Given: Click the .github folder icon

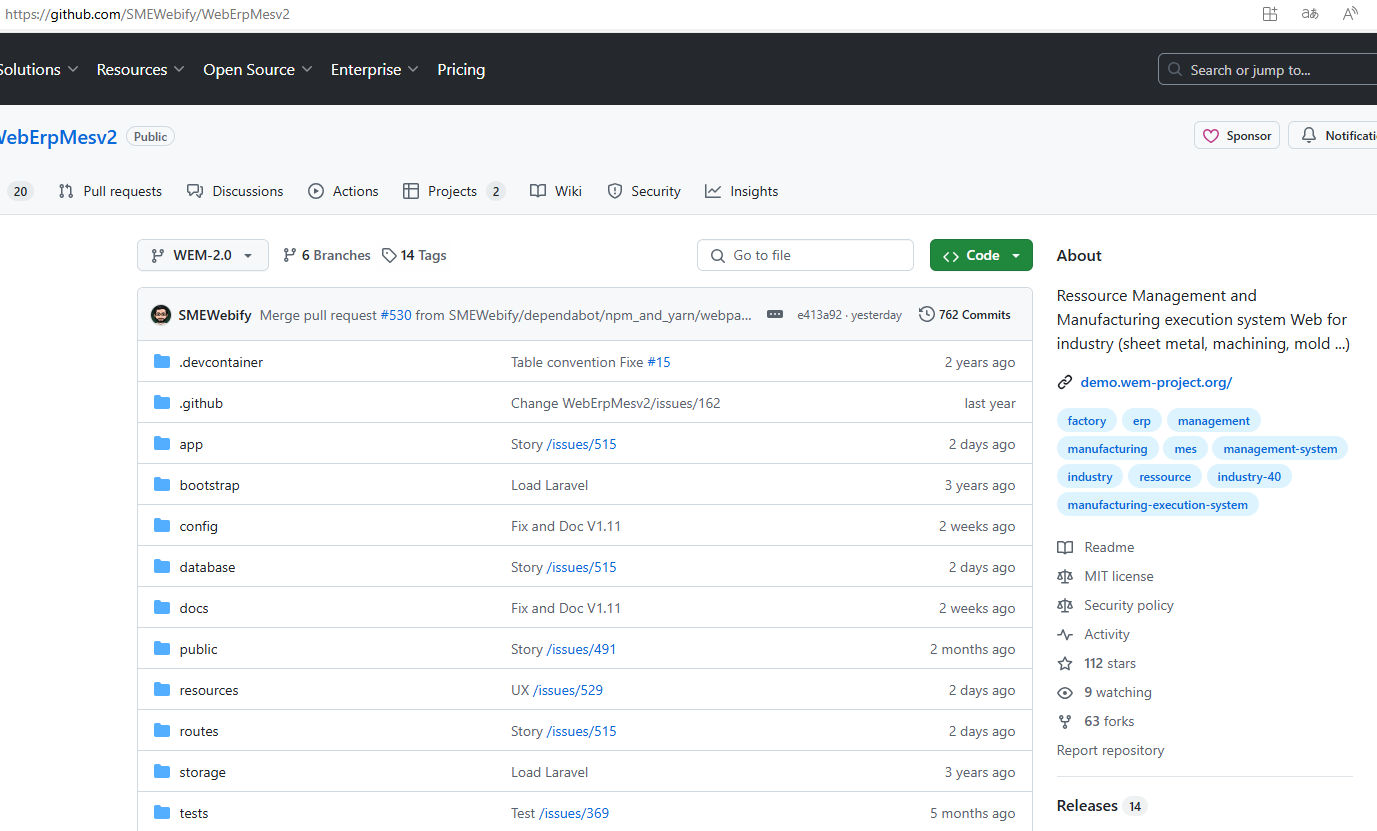Looking at the screenshot, I should pos(162,403).
